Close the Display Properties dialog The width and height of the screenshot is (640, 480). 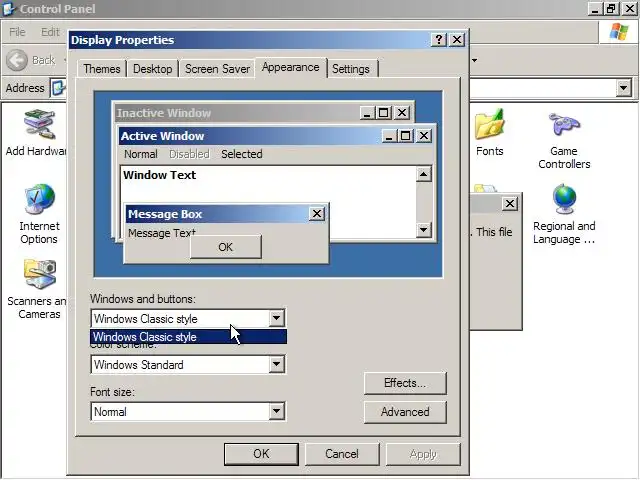[457, 40]
